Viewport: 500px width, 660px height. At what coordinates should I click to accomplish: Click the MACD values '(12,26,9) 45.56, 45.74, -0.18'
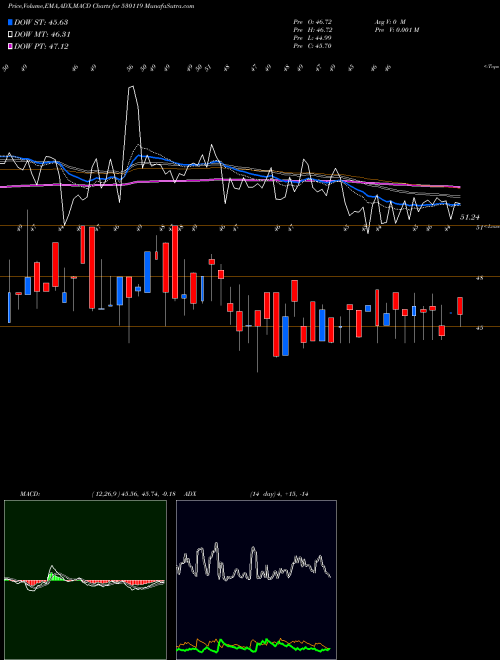click(133, 494)
